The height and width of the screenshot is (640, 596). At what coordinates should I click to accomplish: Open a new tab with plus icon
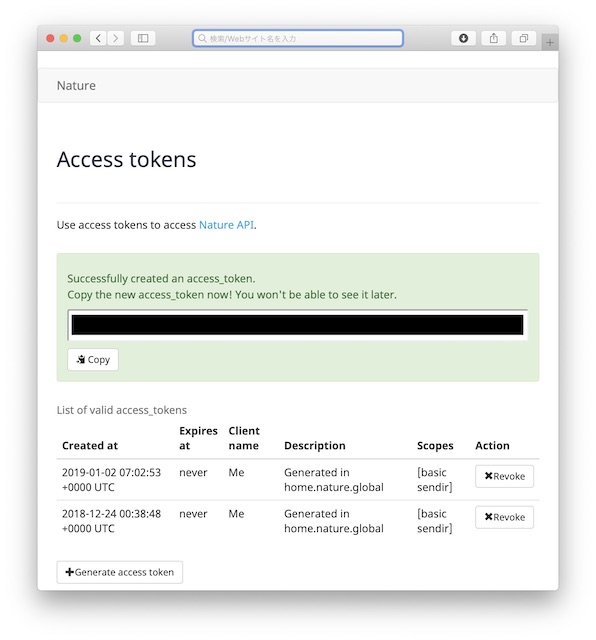tap(550, 42)
